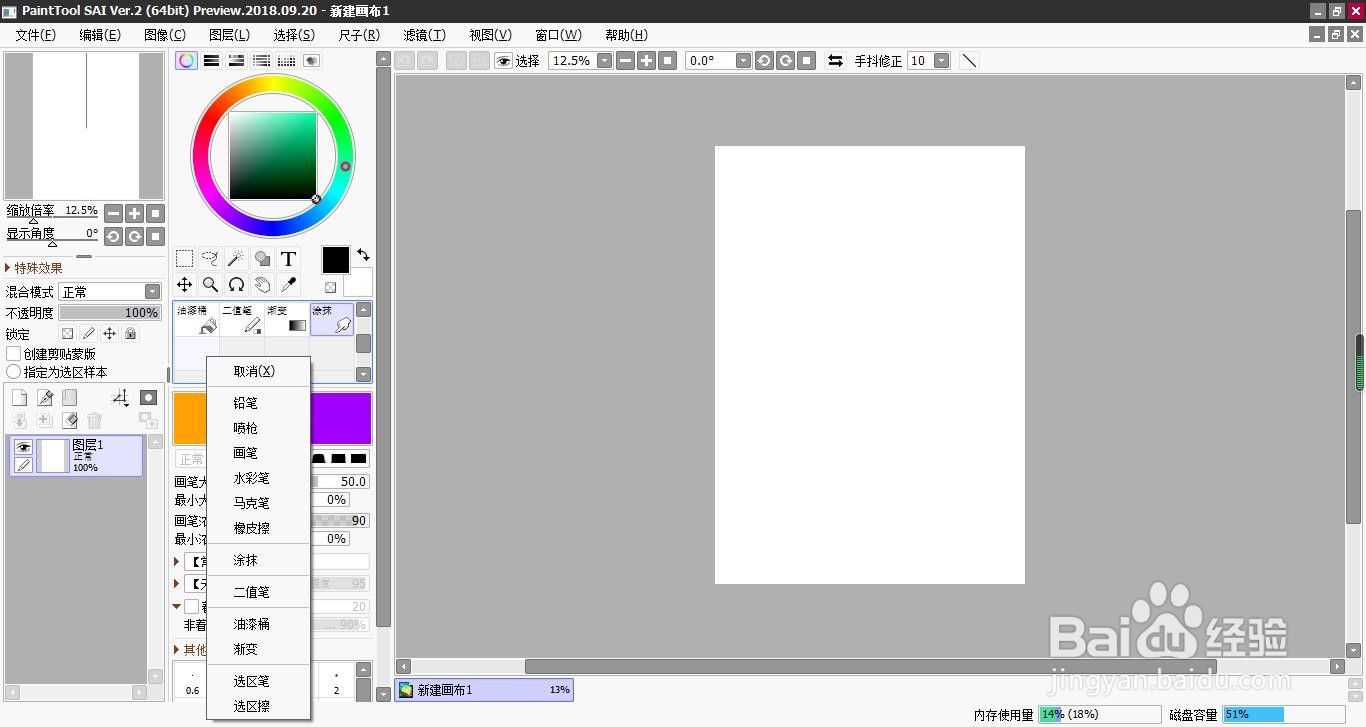This screenshot has height=727, width=1366.
Task: Switch to the 新建画布1 document tab
Action: (484, 690)
